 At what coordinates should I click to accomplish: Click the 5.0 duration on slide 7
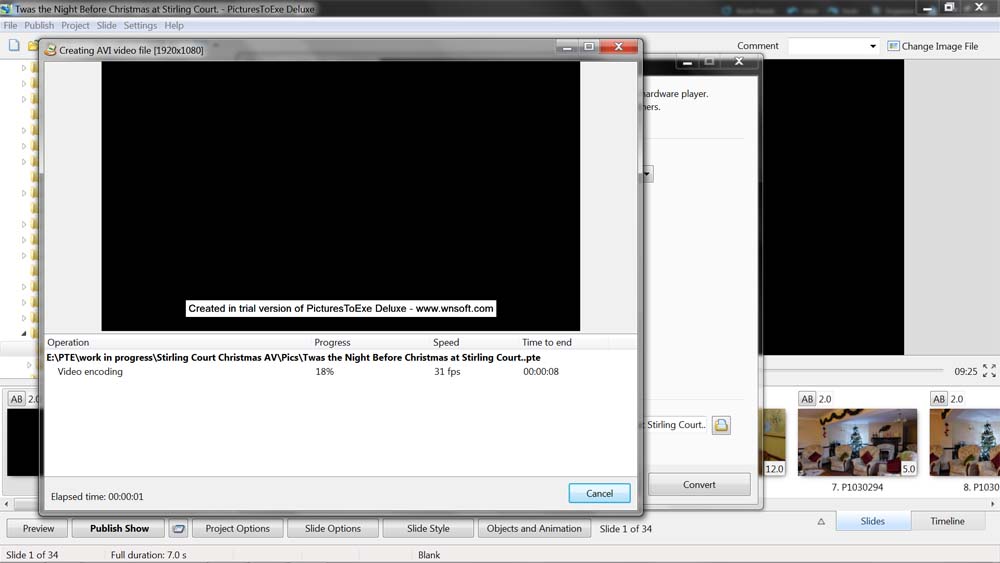(909, 469)
